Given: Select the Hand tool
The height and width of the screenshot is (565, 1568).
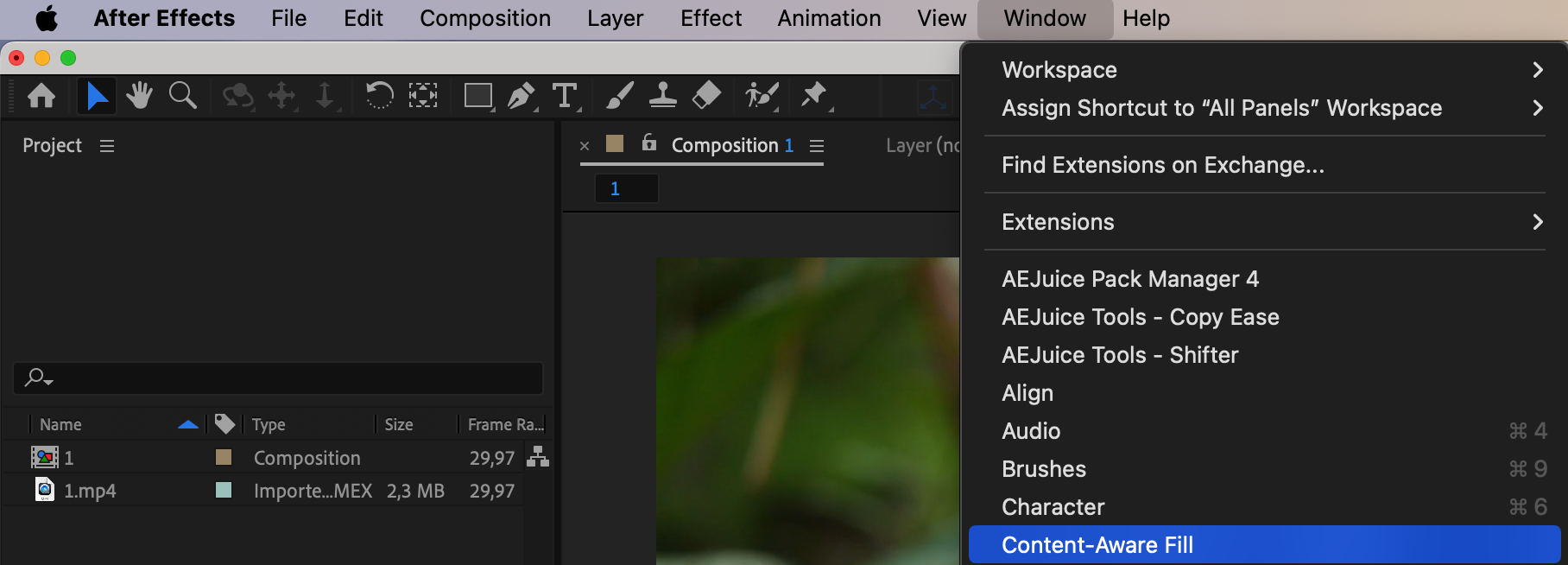Looking at the screenshot, I should tap(139, 95).
